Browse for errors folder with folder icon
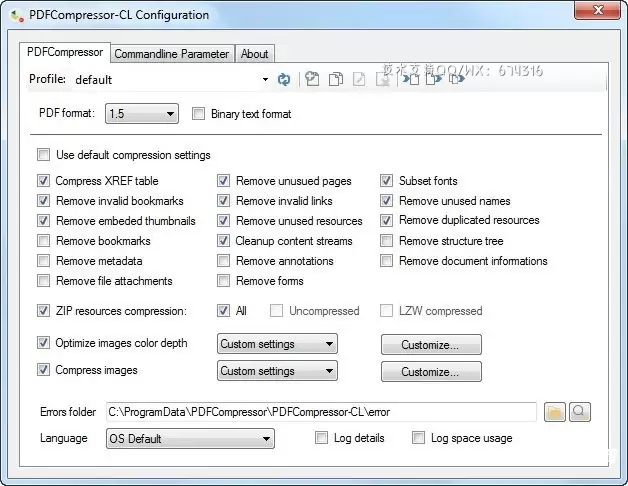The image size is (628, 486). point(555,412)
